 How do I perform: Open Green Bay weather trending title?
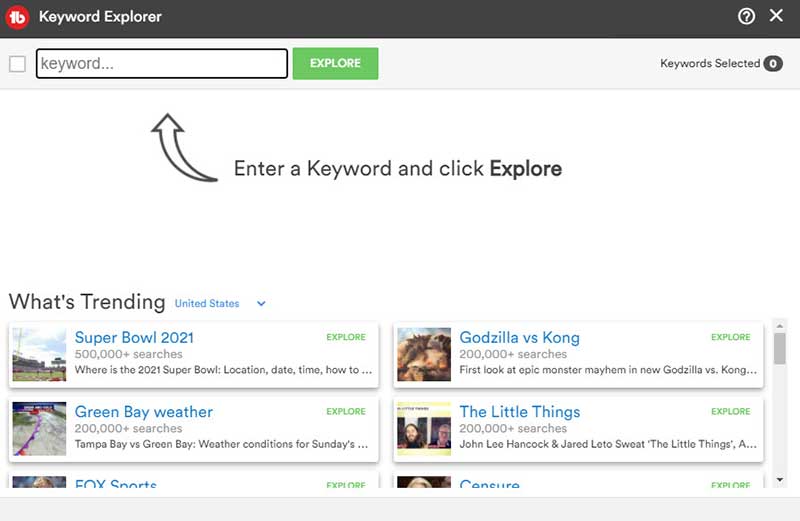click(144, 412)
